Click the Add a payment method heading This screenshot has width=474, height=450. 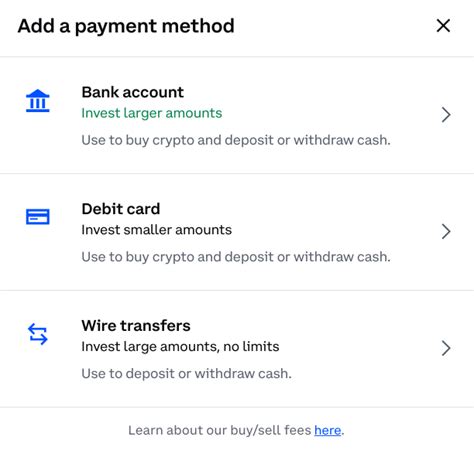coord(126,26)
